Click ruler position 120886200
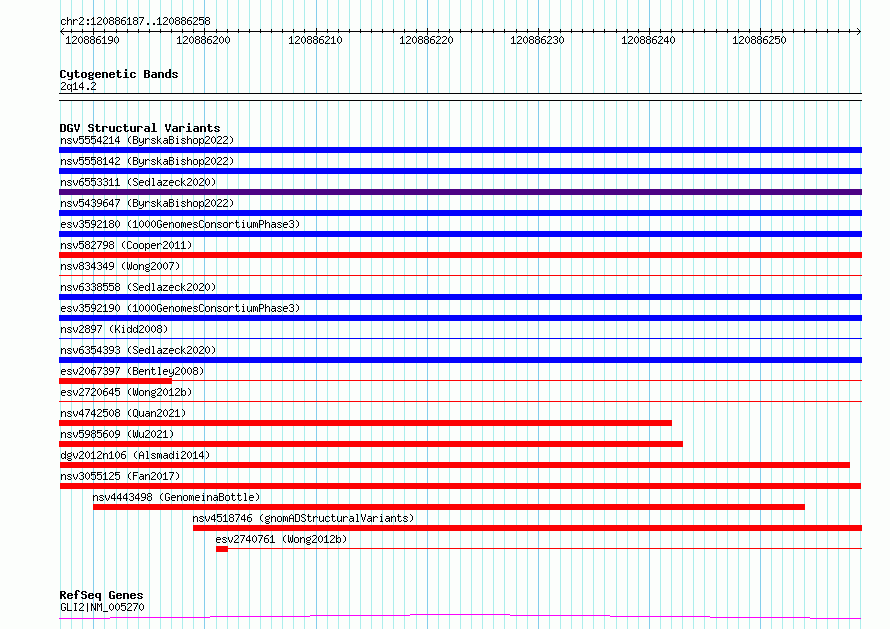890x629 pixels. pos(203,40)
